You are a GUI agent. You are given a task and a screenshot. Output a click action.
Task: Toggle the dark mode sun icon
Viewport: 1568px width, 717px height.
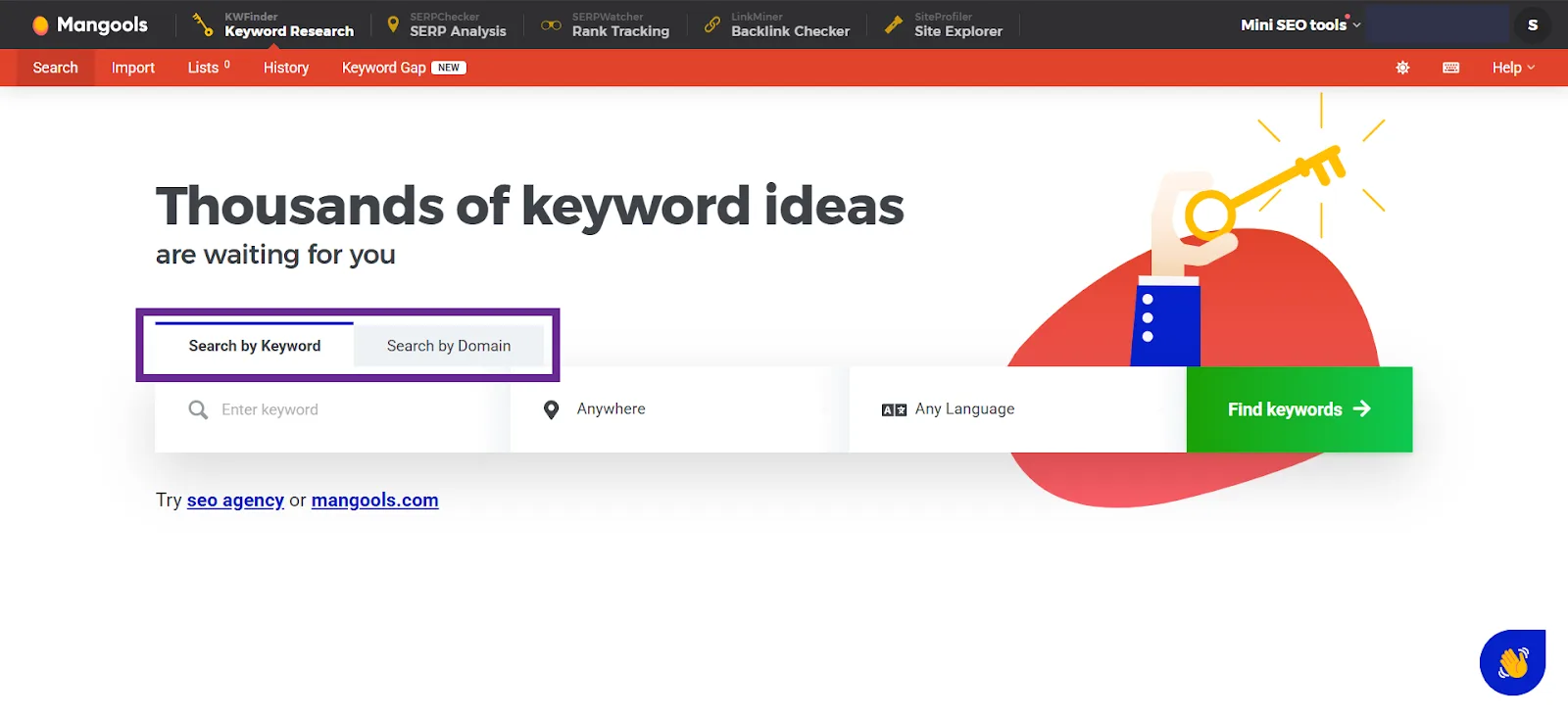1402,68
